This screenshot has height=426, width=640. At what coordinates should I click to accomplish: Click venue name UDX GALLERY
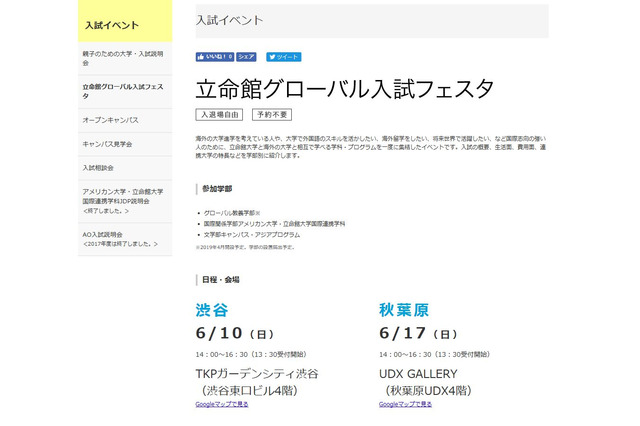coord(418,374)
